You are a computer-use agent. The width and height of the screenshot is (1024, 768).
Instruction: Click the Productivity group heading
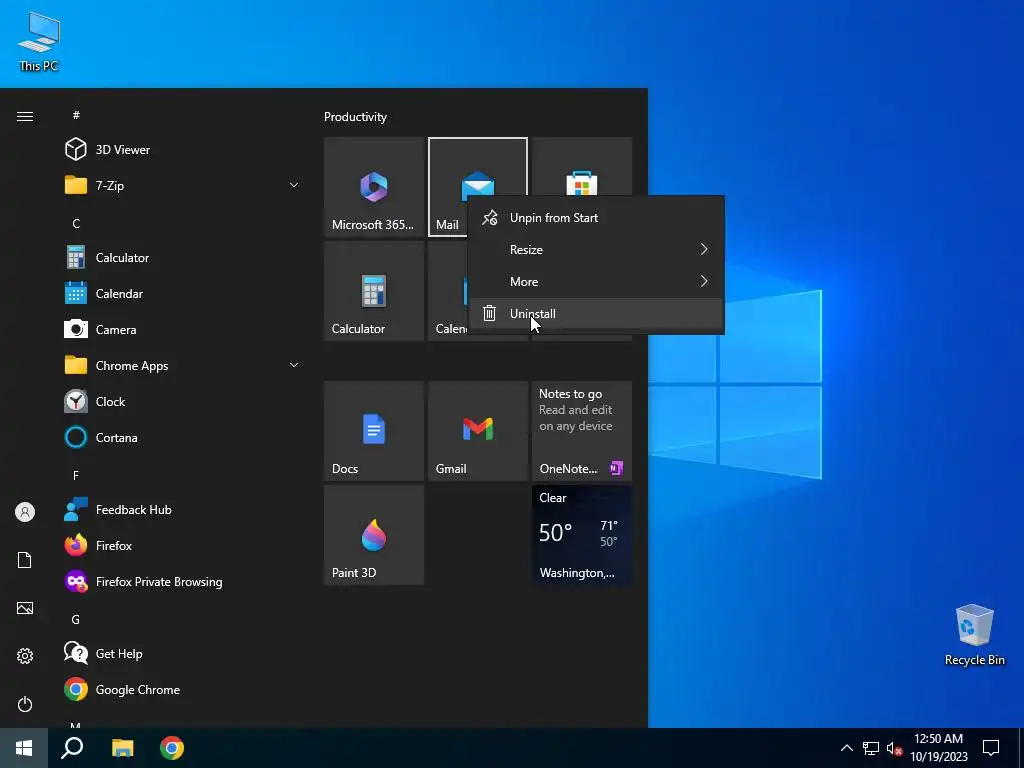(355, 117)
